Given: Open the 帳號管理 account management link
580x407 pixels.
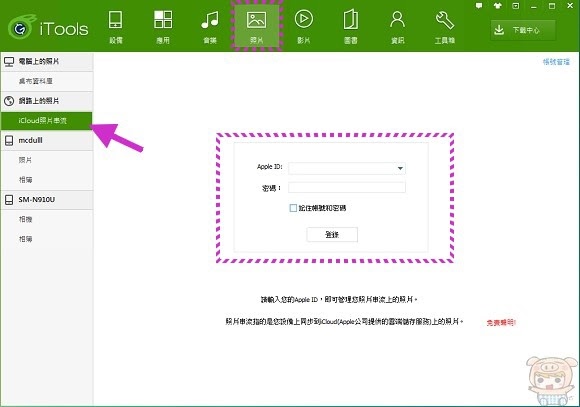Looking at the screenshot, I should coord(556,62).
